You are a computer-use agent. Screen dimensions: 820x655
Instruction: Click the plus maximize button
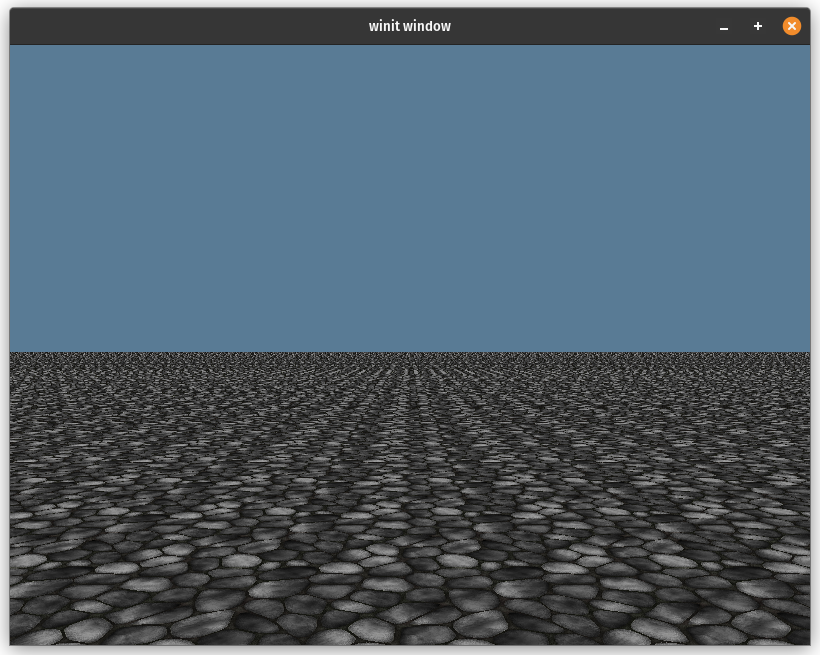[757, 26]
